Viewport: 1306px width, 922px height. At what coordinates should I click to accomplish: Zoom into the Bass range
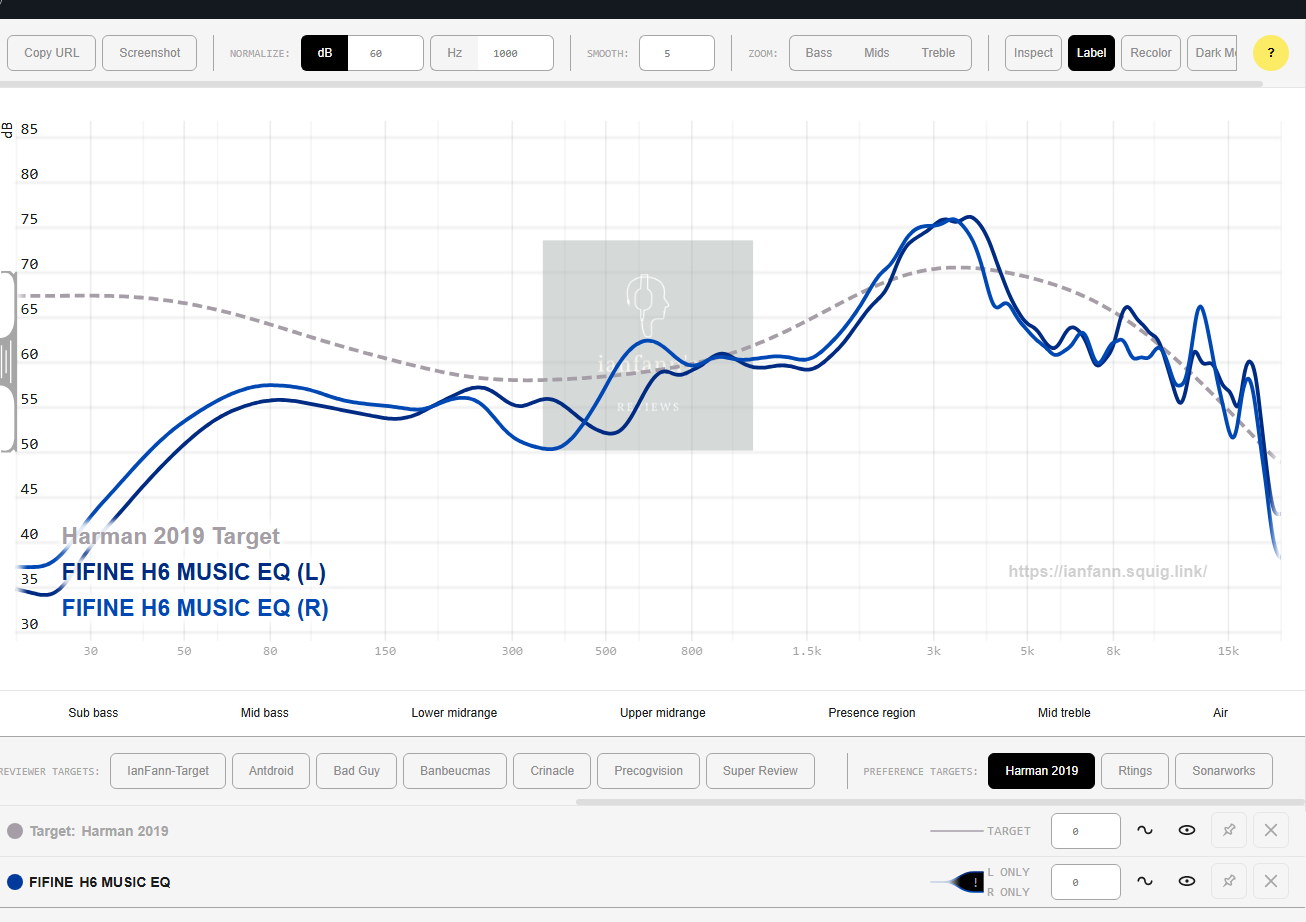[x=819, y=53]
